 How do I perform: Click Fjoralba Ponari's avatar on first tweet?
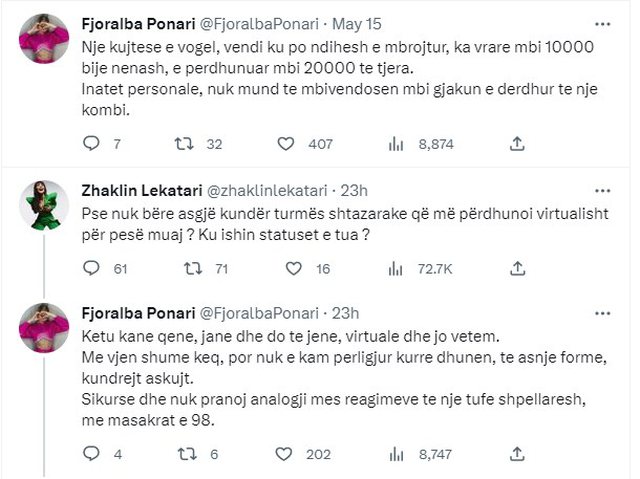(x=44, y=38)
